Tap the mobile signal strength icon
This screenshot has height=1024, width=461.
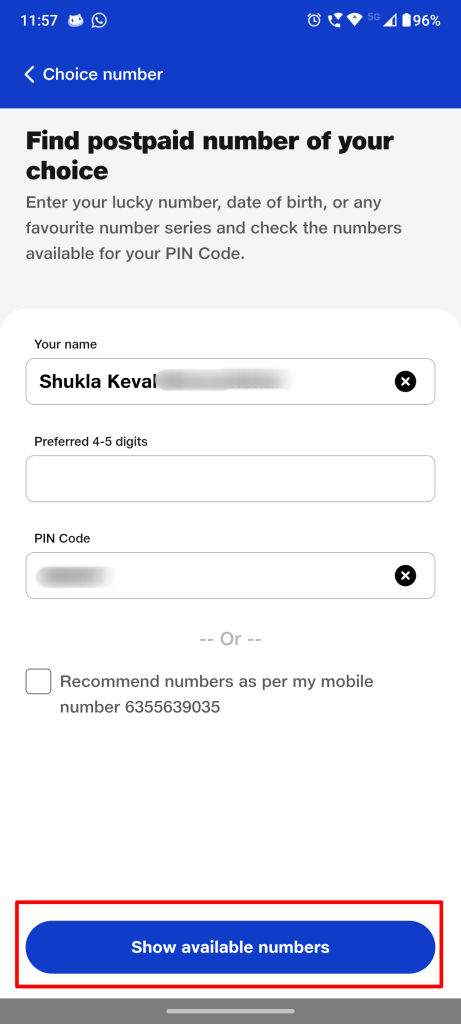(x=390, y=20)
